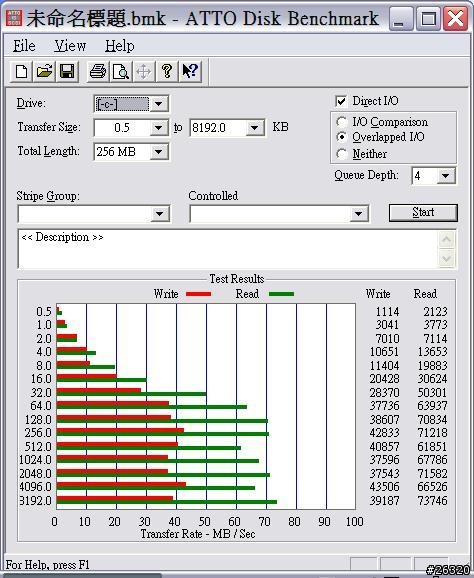Activate the context help pointer icon
The height and width of the screenshot is (578, 474).
pyautogui.click(x=190, y=71)
